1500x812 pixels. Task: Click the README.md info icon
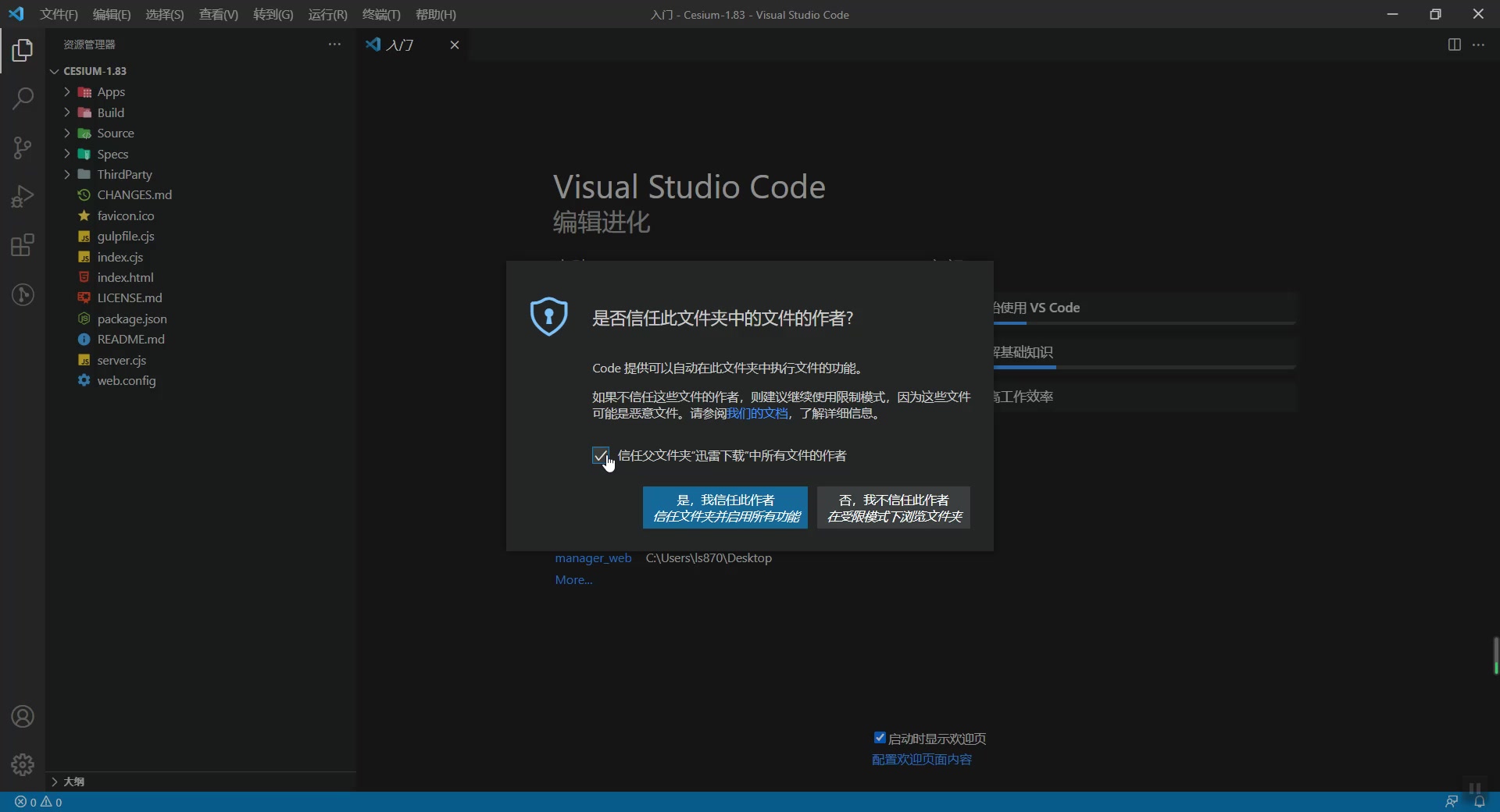tap(84, 339)
